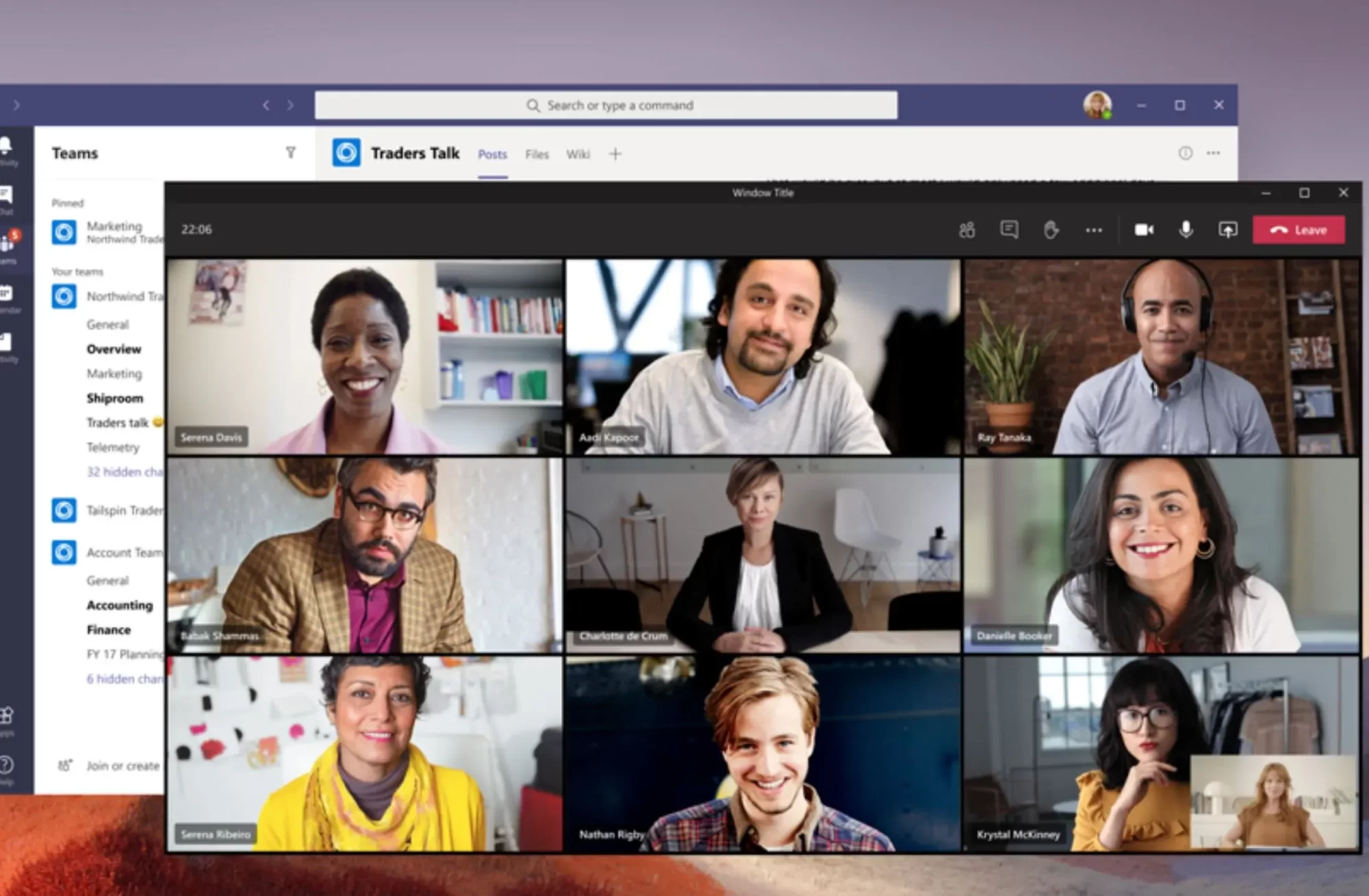This screenshot has width=1369, height=896.
Task: Expand the Tailspin Traders team
Action: click(108, 511)
